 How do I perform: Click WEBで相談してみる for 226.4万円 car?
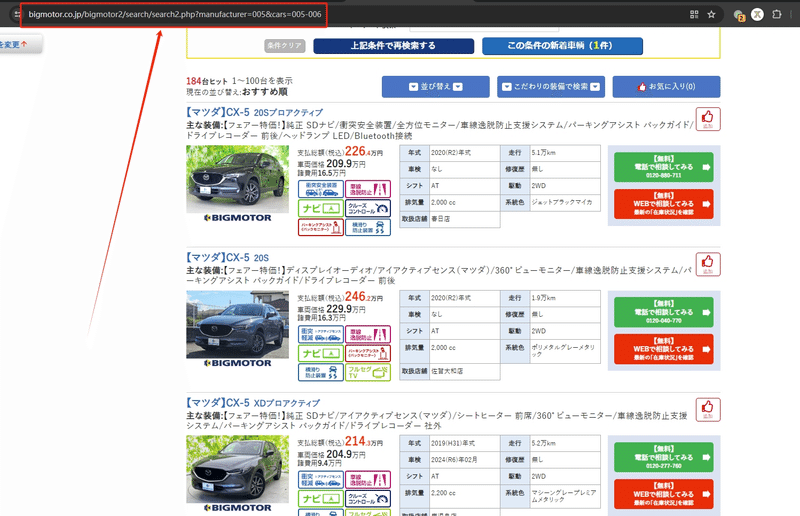664,204
